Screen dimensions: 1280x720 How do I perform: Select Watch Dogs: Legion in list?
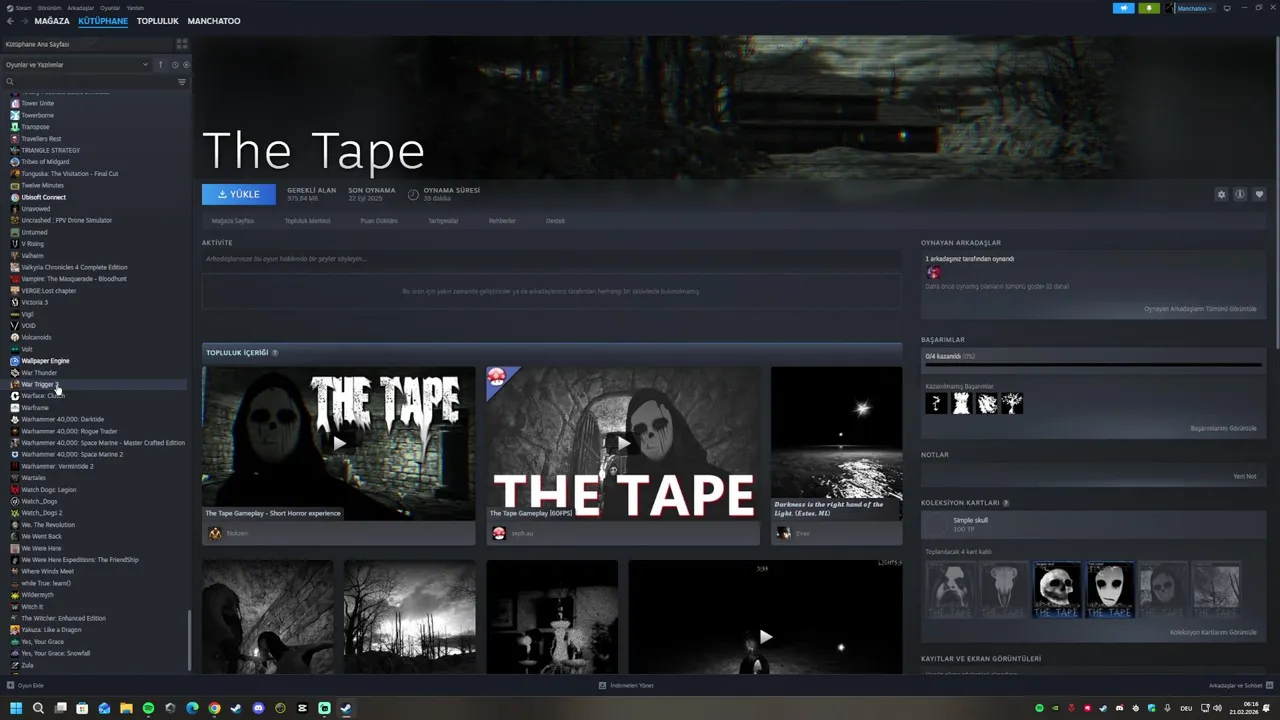48,490
